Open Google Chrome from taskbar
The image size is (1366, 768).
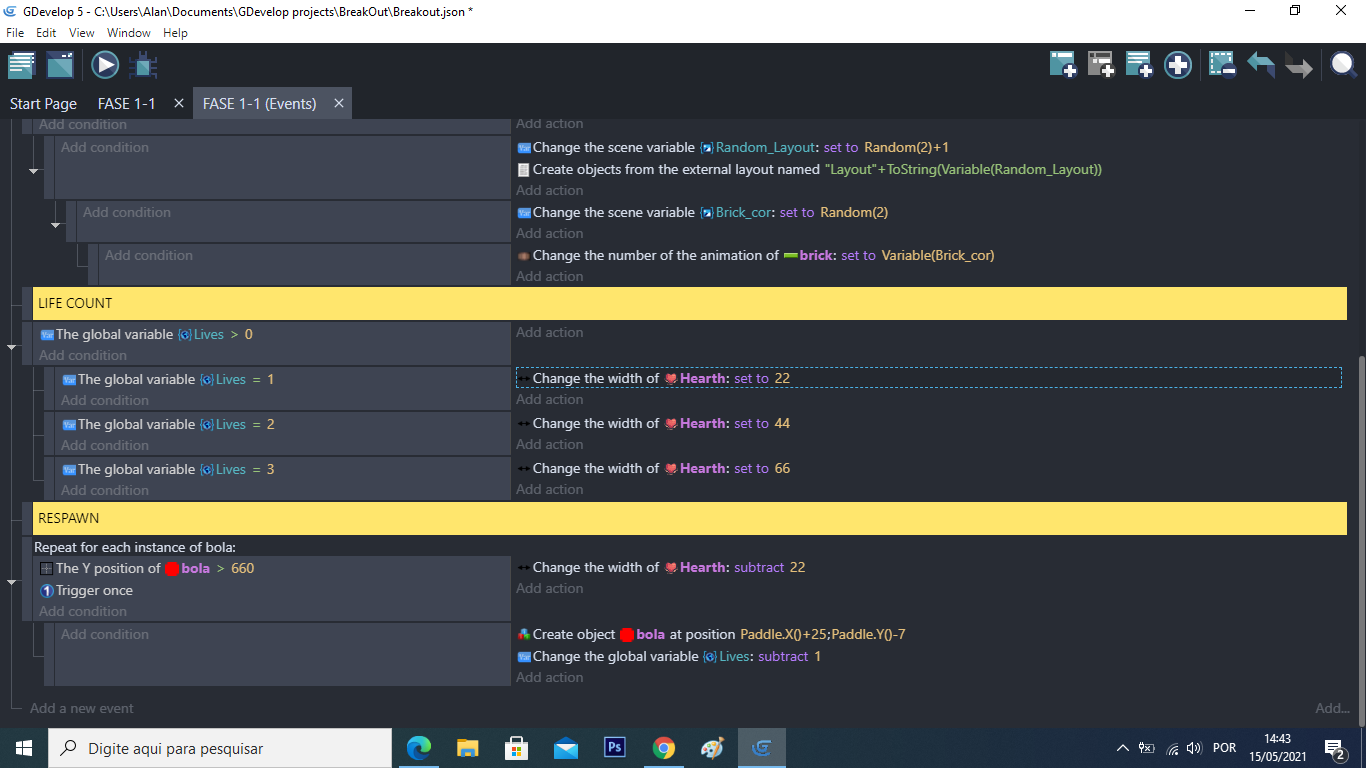tap(663, 748)
